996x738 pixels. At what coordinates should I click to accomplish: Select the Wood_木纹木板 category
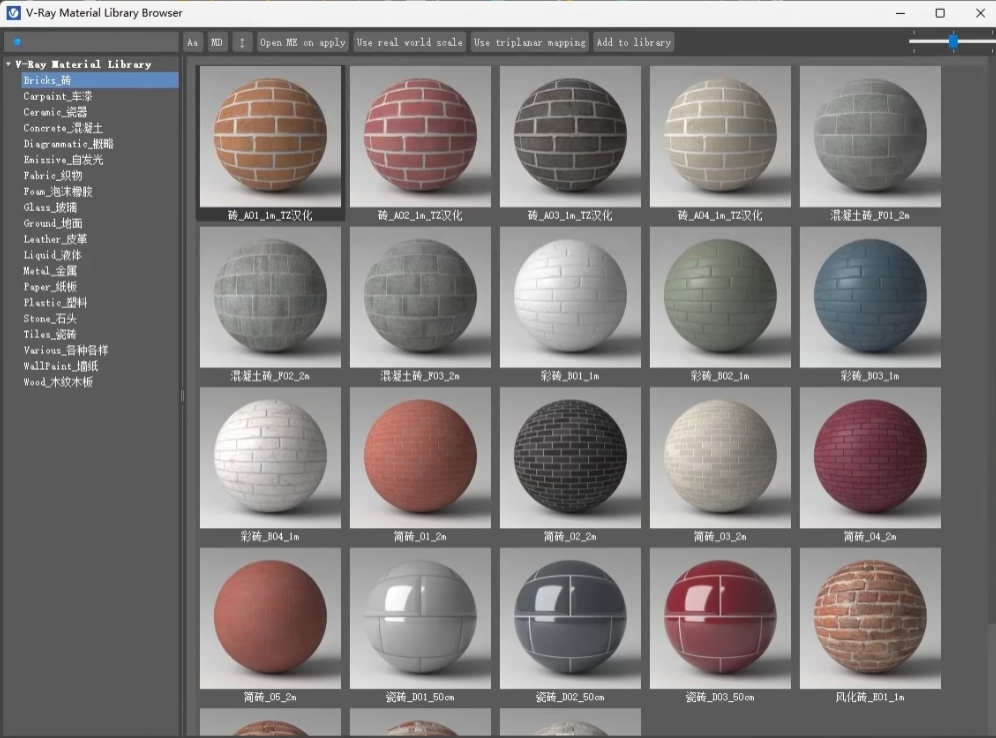point(58,382)
